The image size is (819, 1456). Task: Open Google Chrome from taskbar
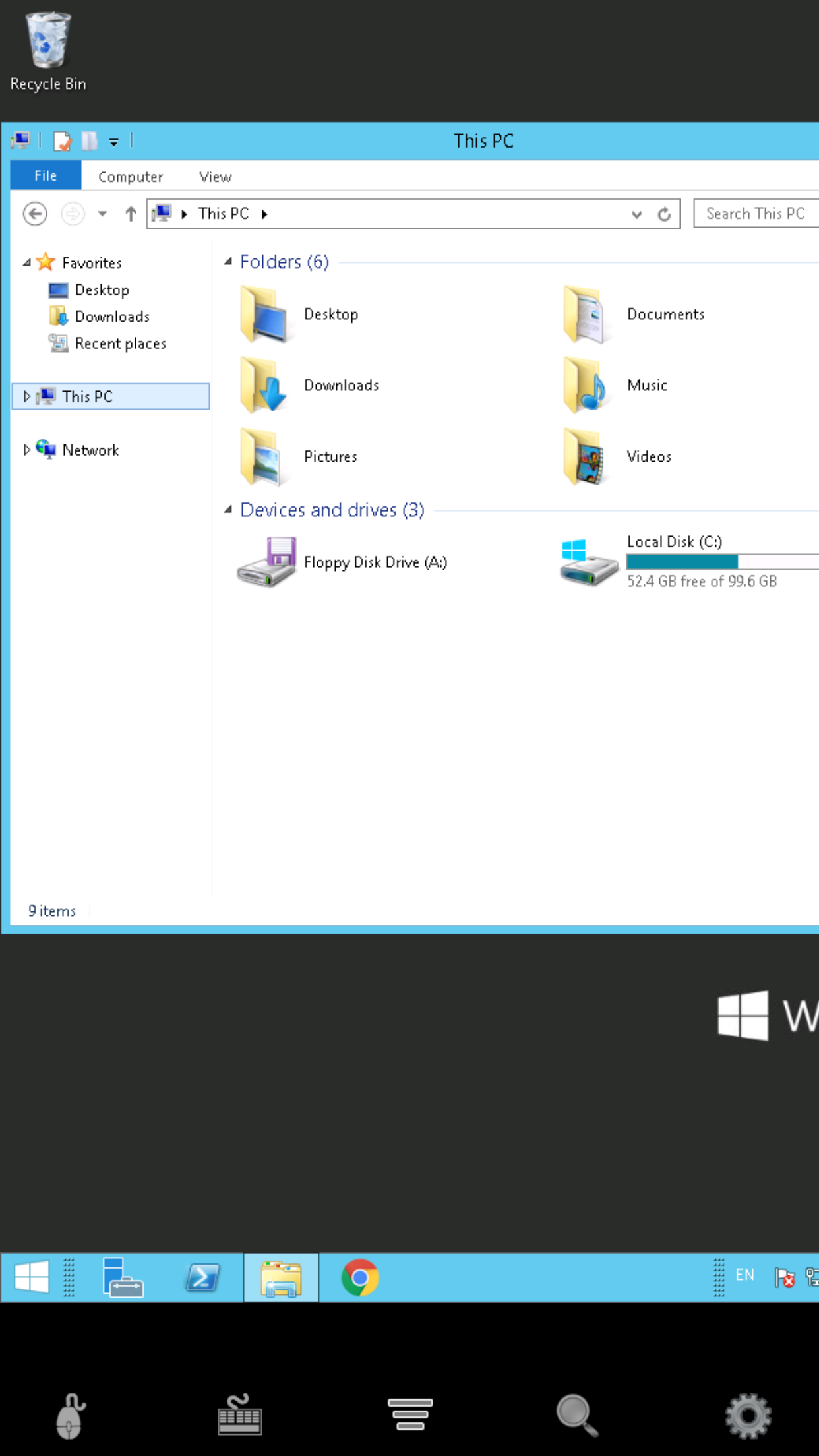pyautogui.click(x=360, y=1277)
